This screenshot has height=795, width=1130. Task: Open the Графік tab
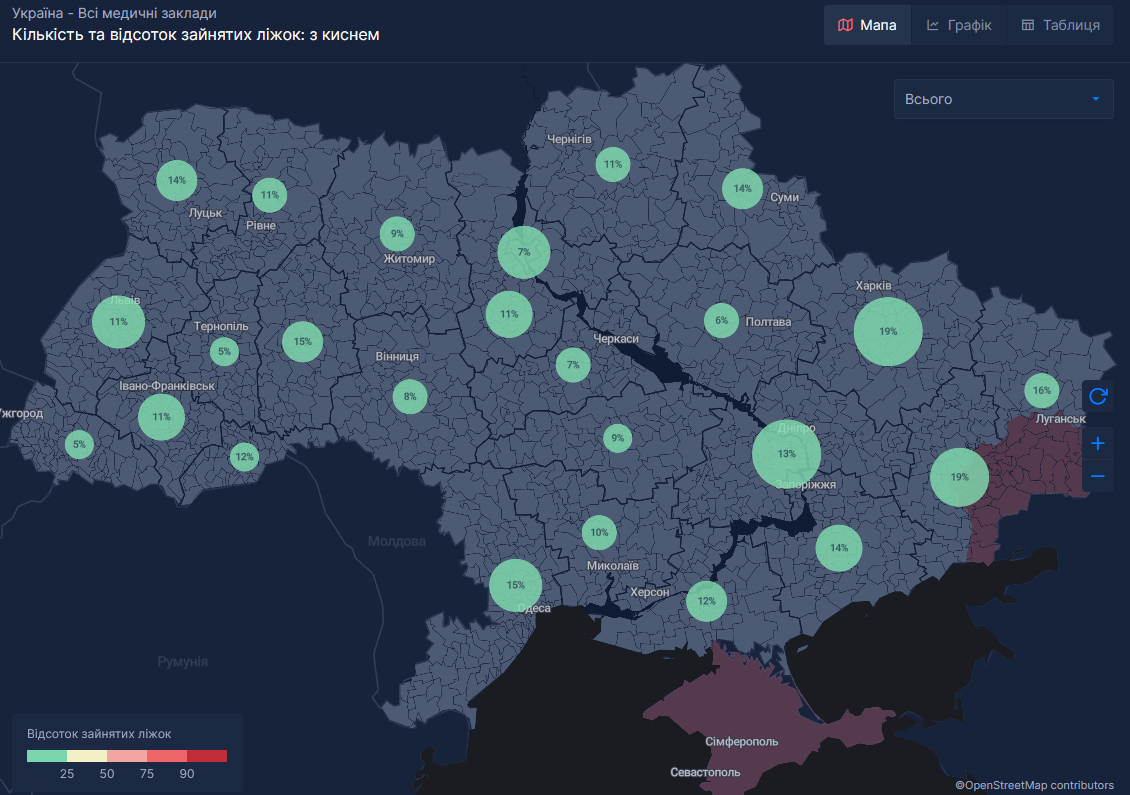958,25
